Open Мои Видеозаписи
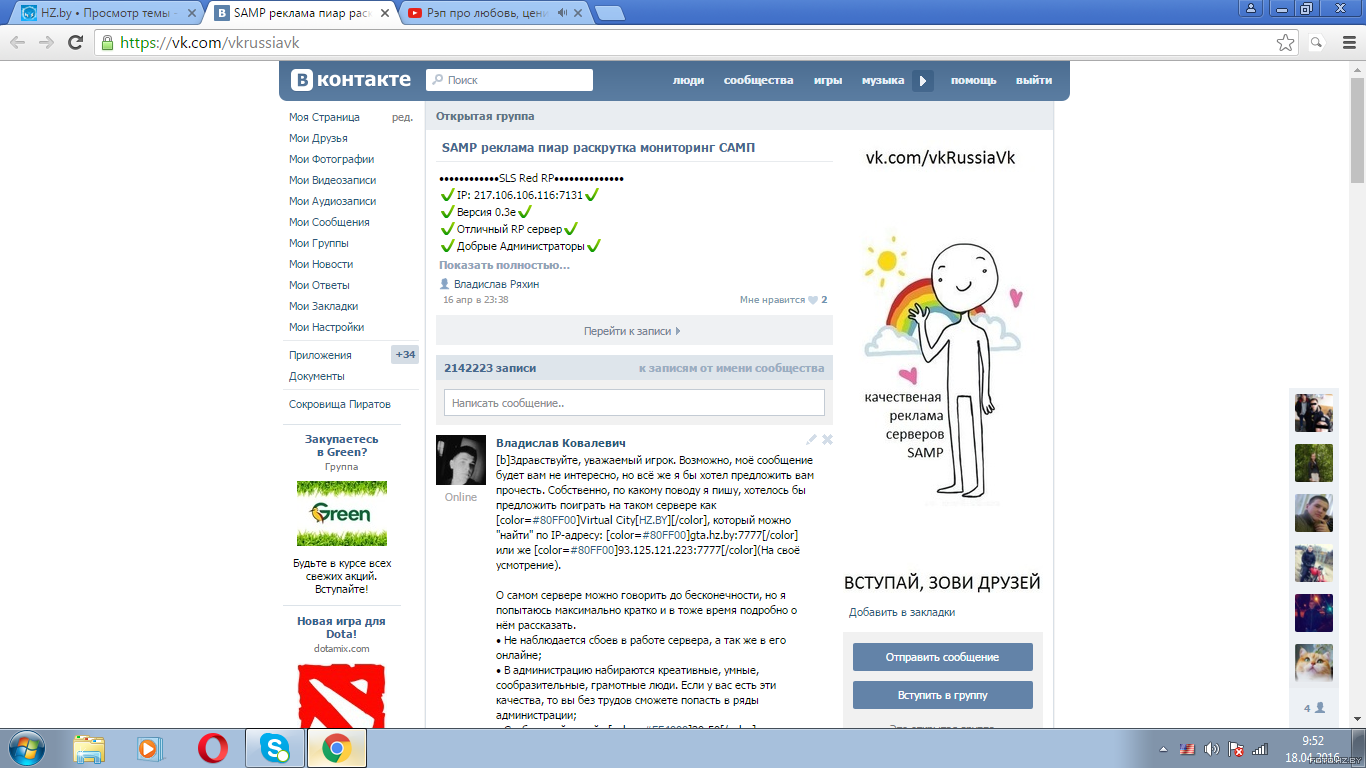The height and width of the screenshot is (768, 1366). 332,180
